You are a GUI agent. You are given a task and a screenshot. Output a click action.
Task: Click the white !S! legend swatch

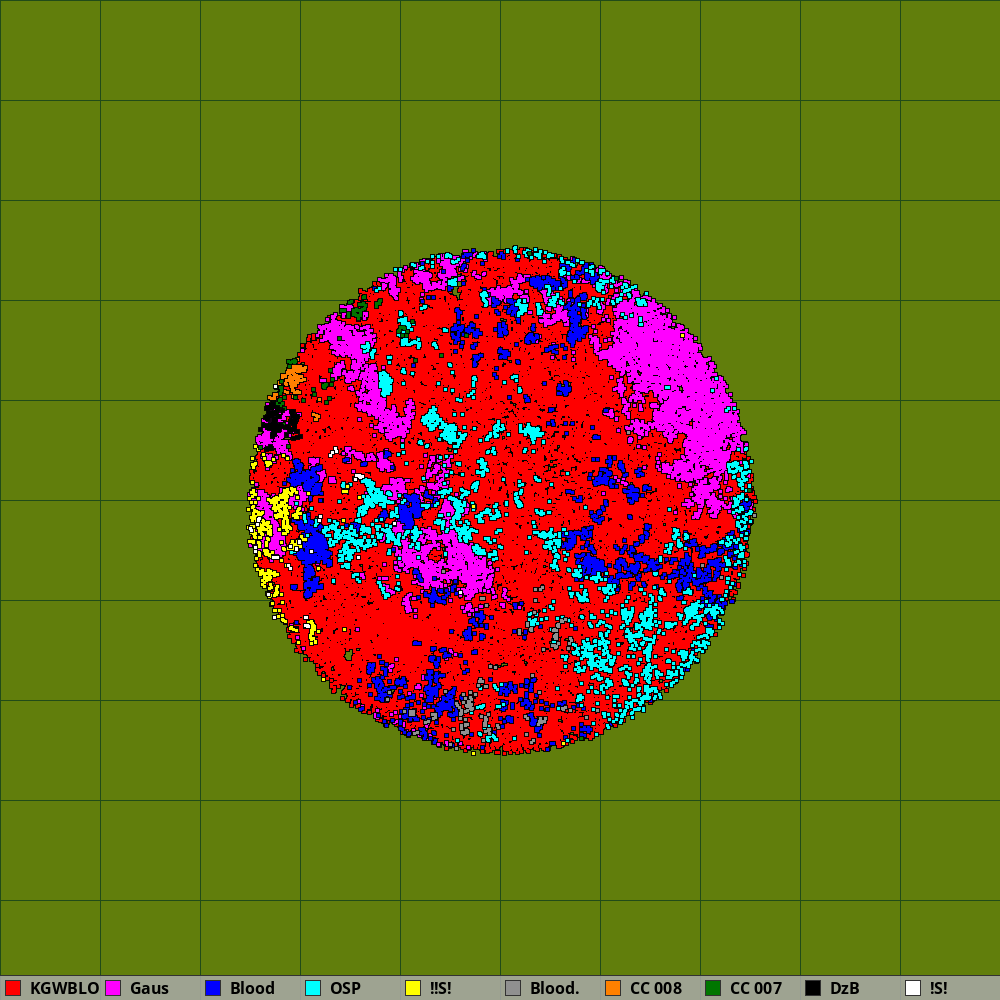(913, 988)
